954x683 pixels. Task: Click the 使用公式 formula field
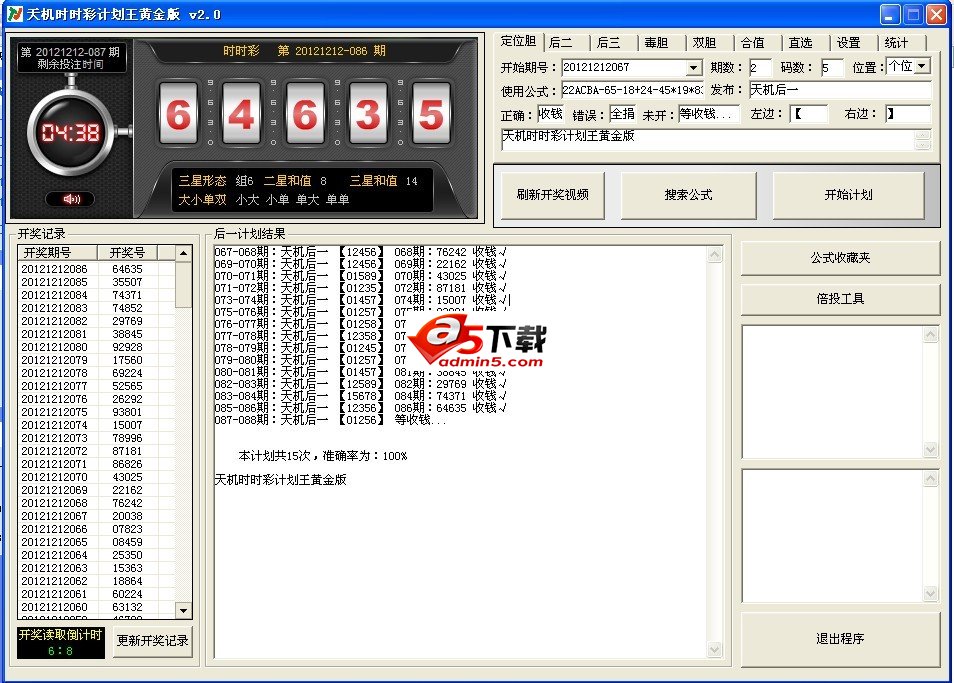point(632,90)
